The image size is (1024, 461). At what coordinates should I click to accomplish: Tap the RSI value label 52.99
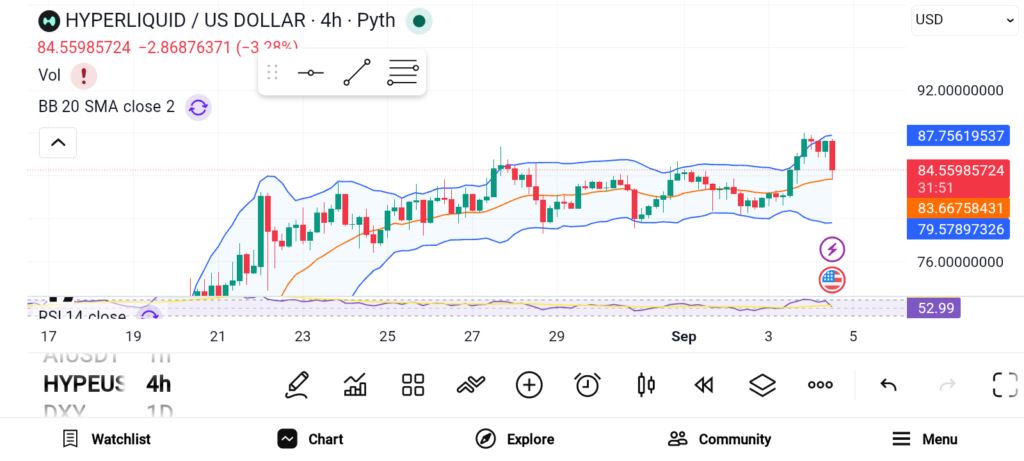tap(934, 308)
